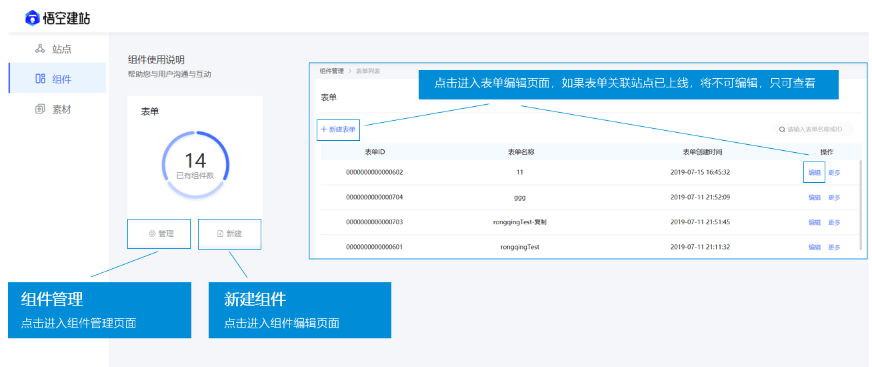Click the 组件 blocks icon
This screenshot has height=367, width=872.
click(x=40, y=78)
